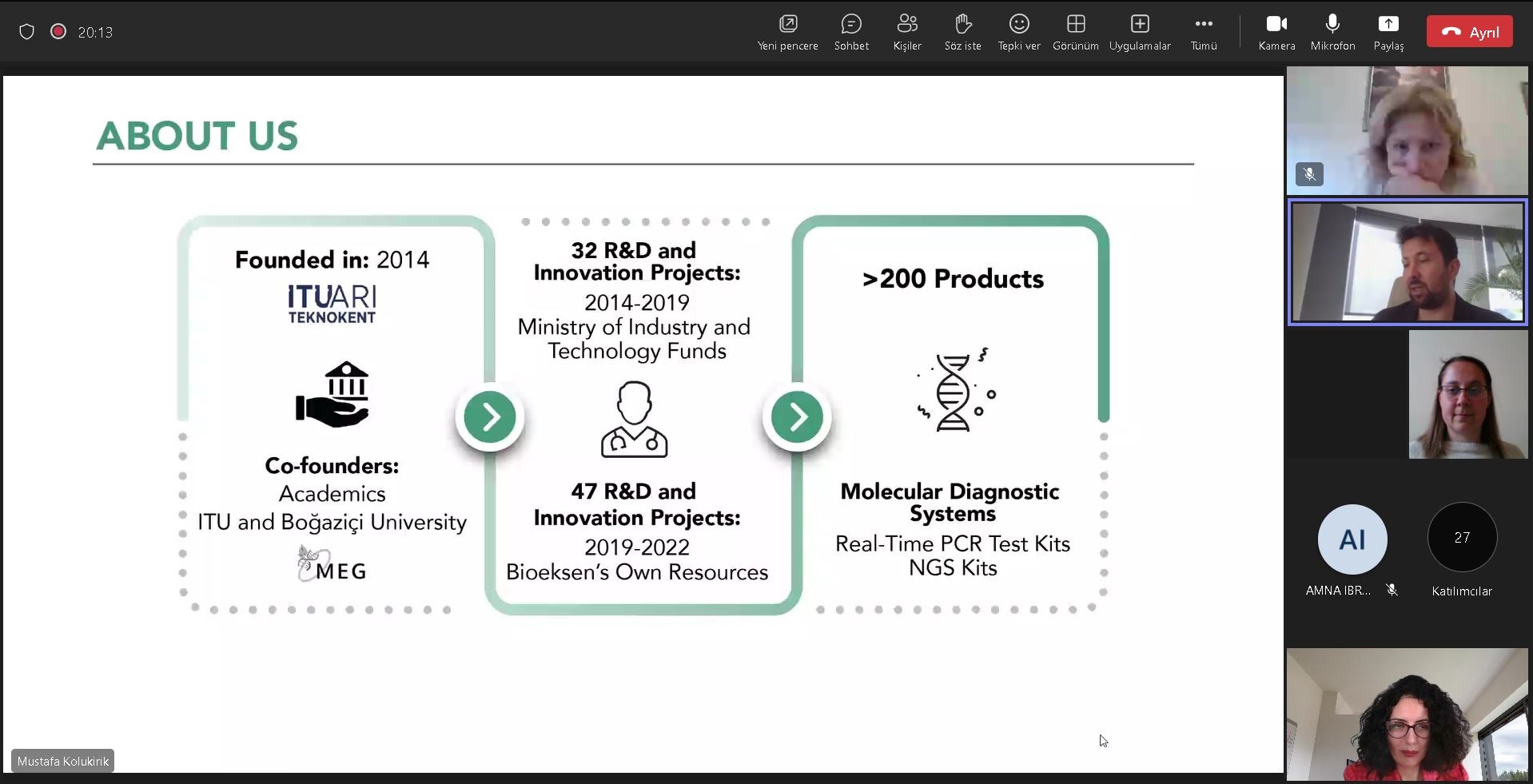Viewport: 1533px width, 784px height.
Task: Click the doctor icon on slide
Action: coord(635,419)
